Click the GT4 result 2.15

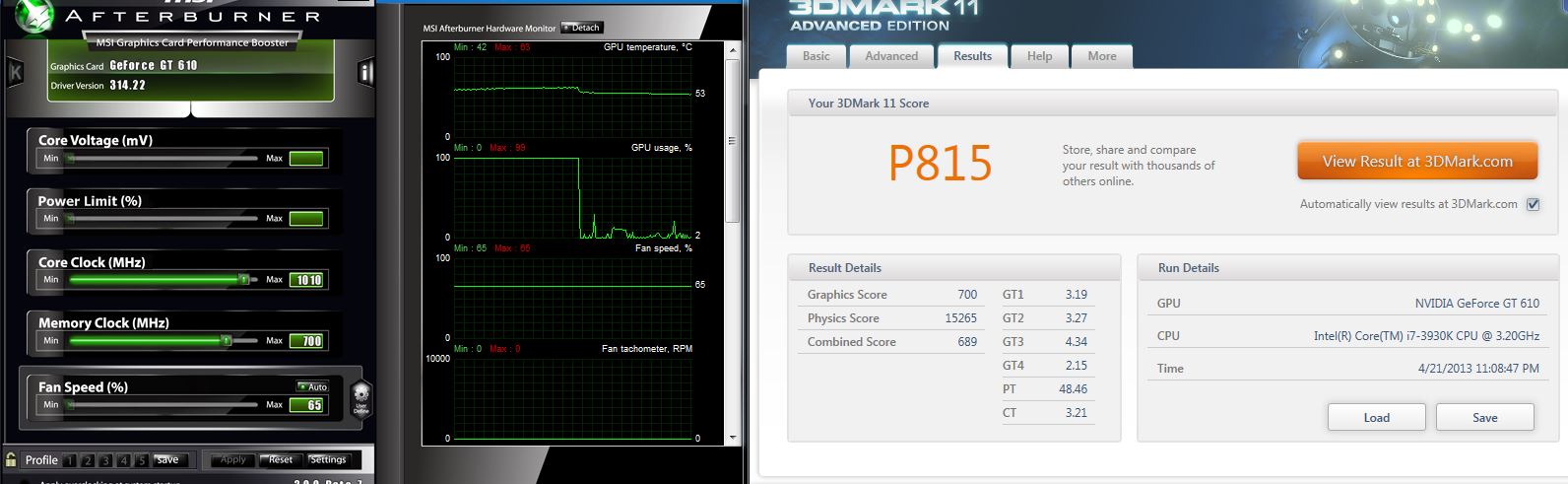1076,366
